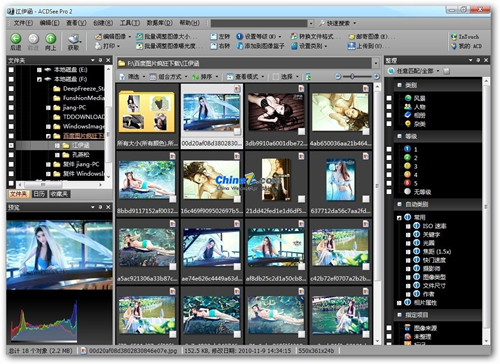The height and width of the screenshot is (364, 500).
Task: Click the Quick Search button
Action: [x=337, y=23]
